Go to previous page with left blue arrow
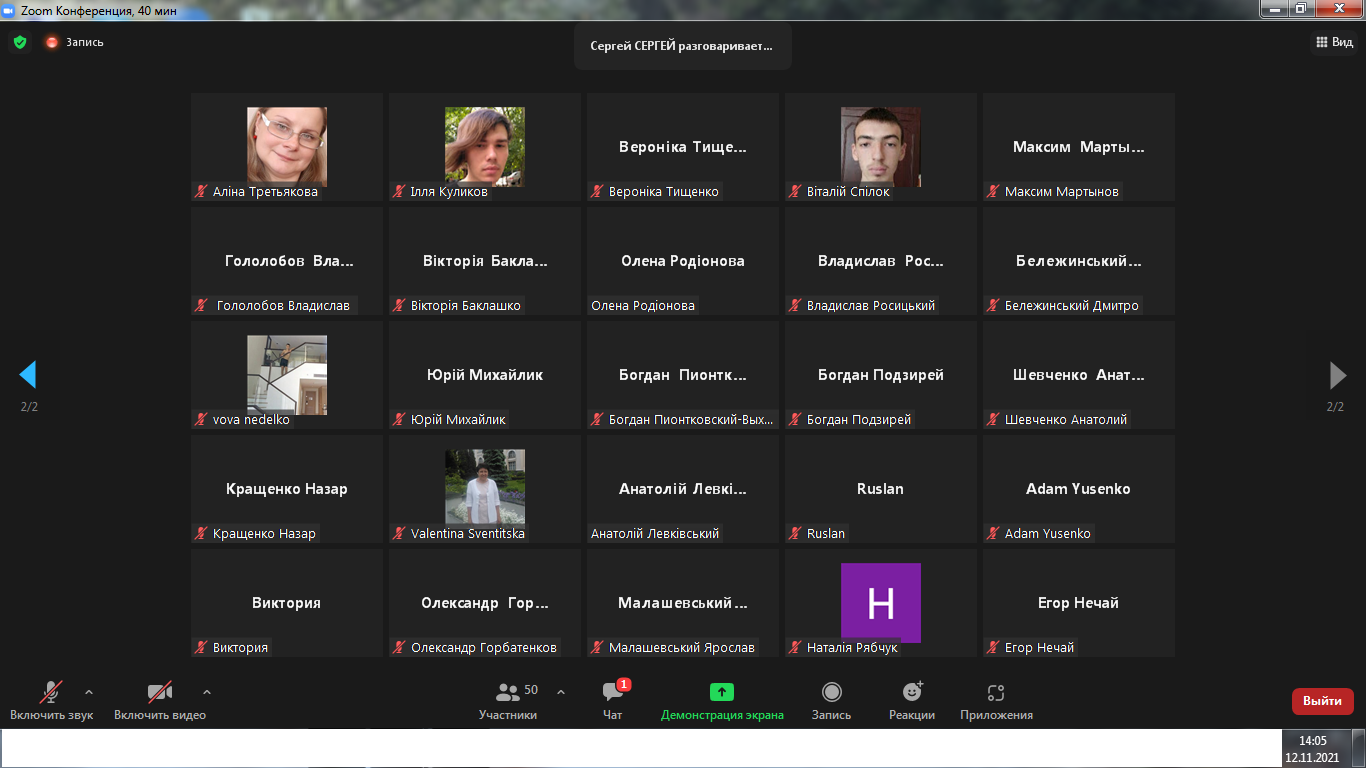The height and width of the screenshot is (768, 1366). (28, 375)
